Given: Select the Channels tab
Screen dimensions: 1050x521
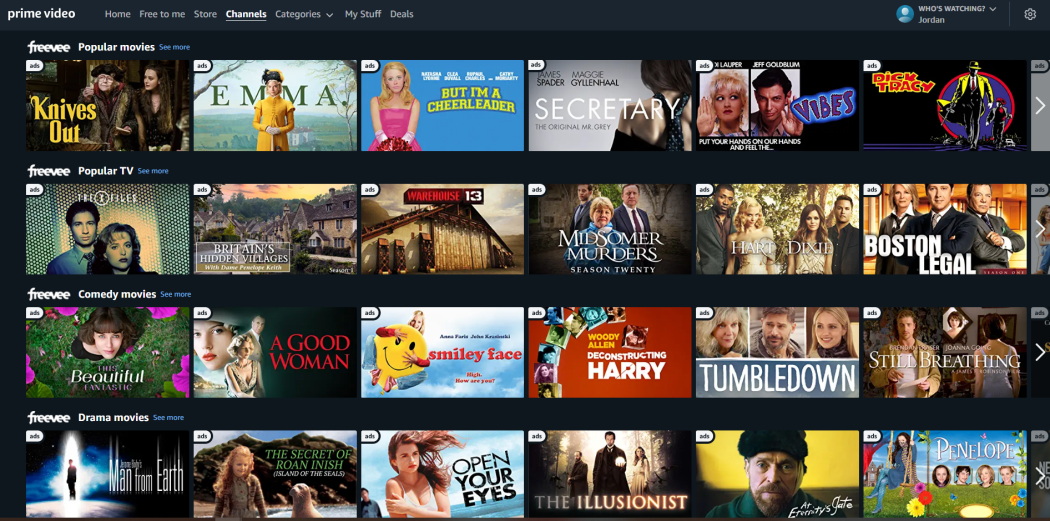Looking at the screenshot, I should (x=246, y=14).
